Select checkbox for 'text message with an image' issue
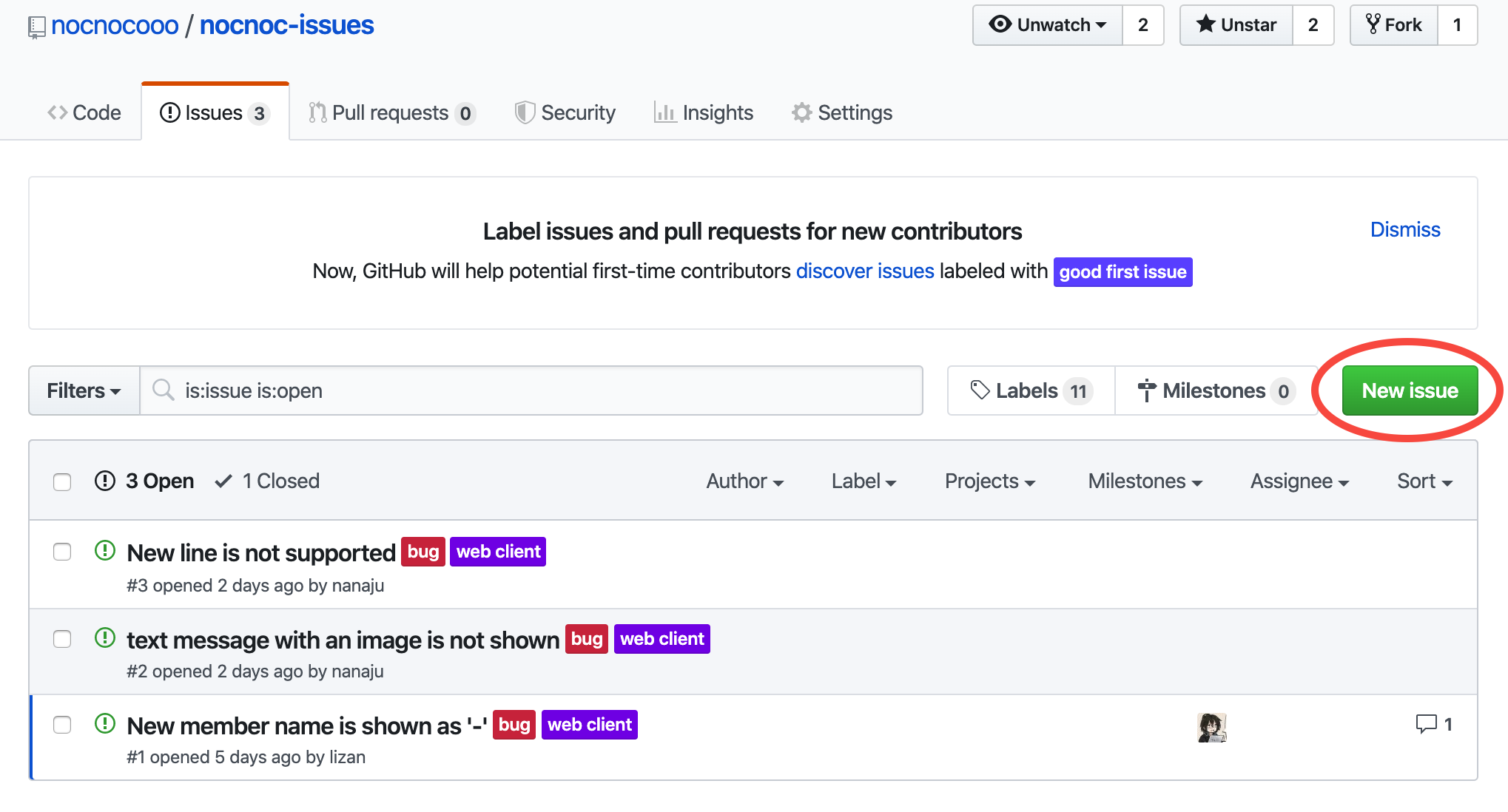Screen dimensions: 1508x812 click(62, 639)
